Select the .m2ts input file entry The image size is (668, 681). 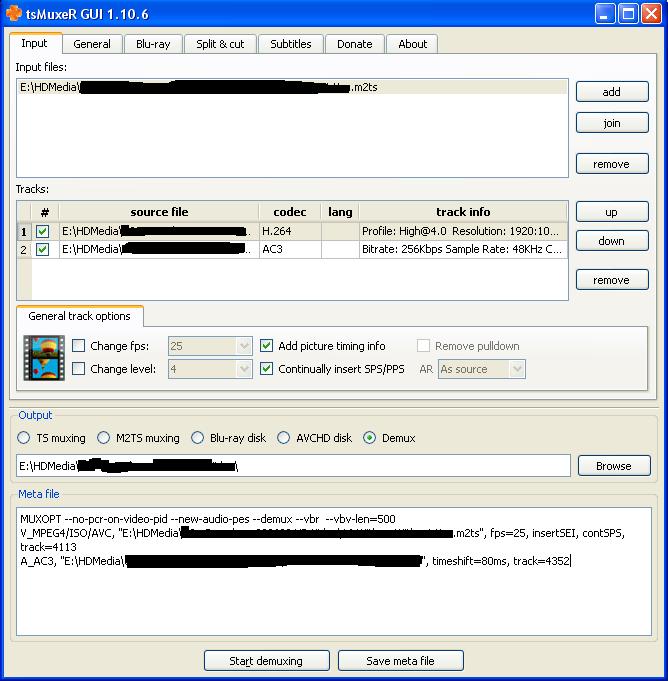pos(292,87)
